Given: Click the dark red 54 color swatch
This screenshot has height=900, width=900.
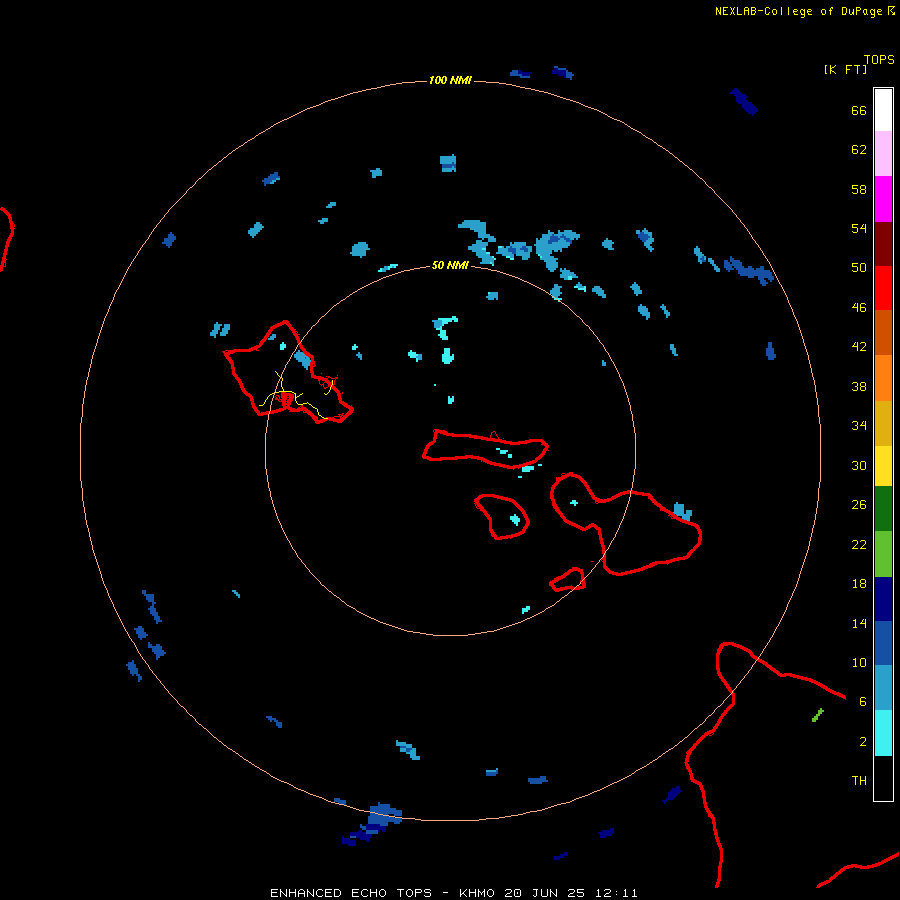Looking at the screenshot, I should 883,244.
